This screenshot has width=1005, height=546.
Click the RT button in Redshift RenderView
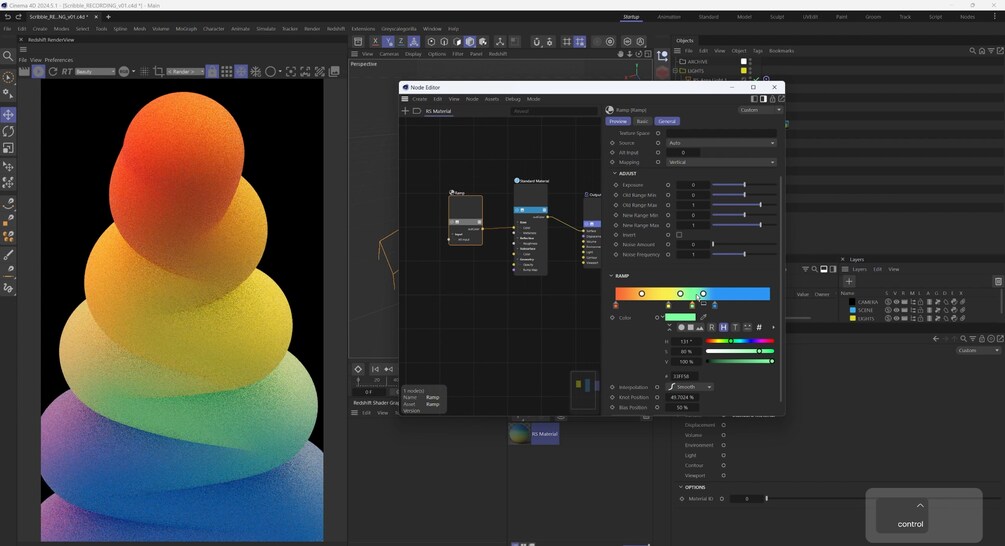click(x=67, y=72)
